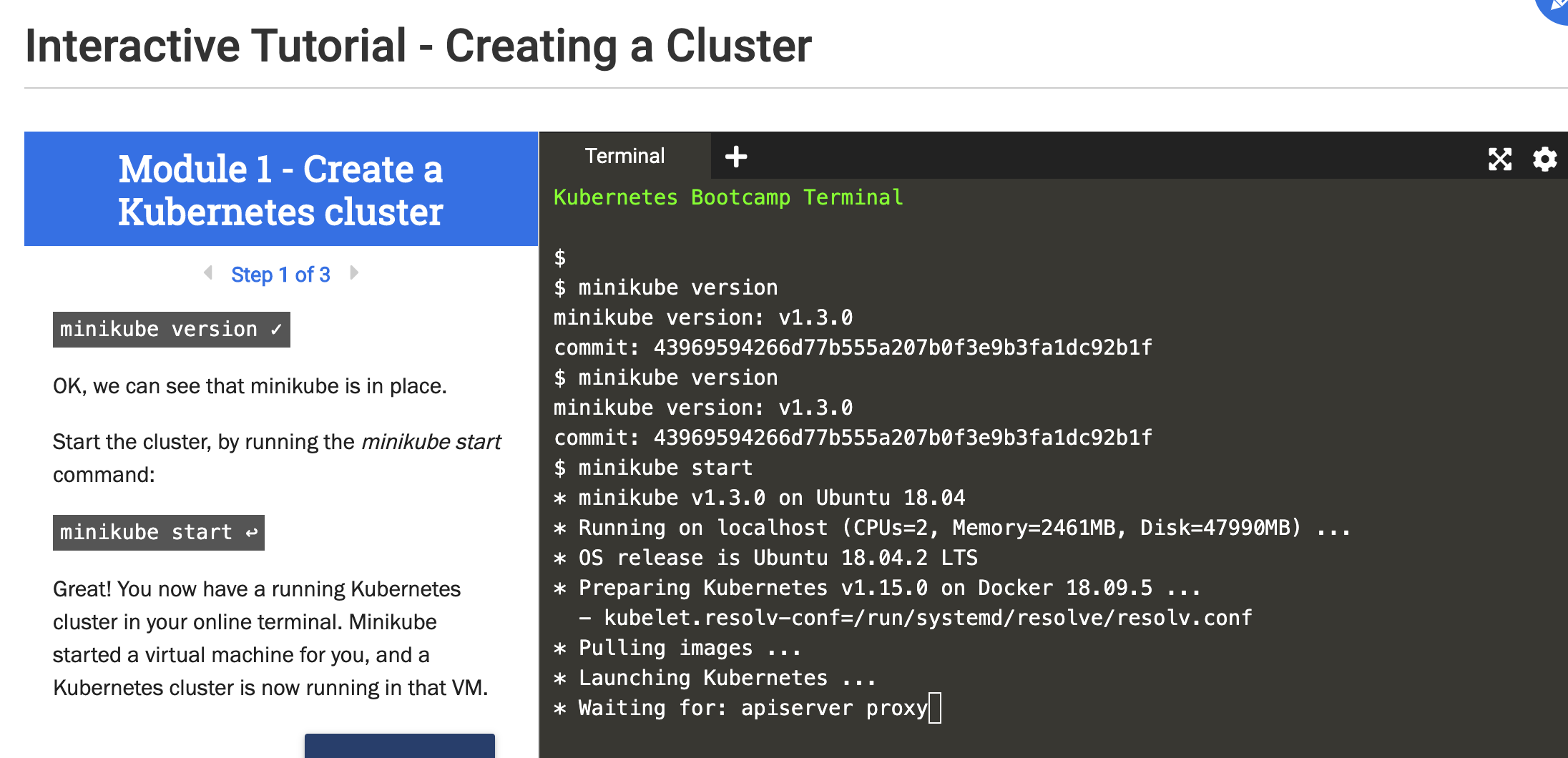Image resolution: width=1568 pixels, height=758 pixels.
Task: Run the minikube version command block
Action: click(172, 330)
